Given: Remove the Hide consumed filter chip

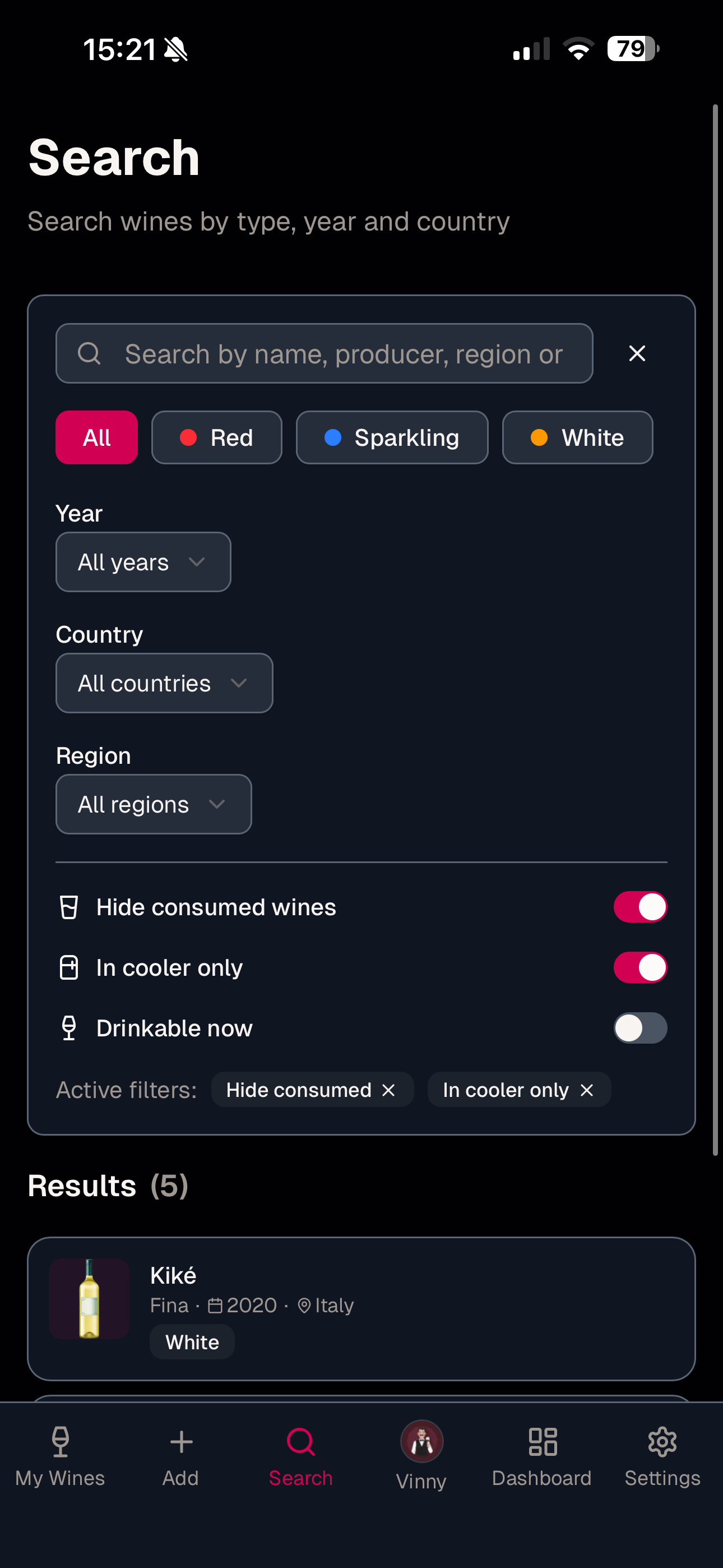Looking at the screenshot, I should pyautogui.click(x=388, y=1090).
